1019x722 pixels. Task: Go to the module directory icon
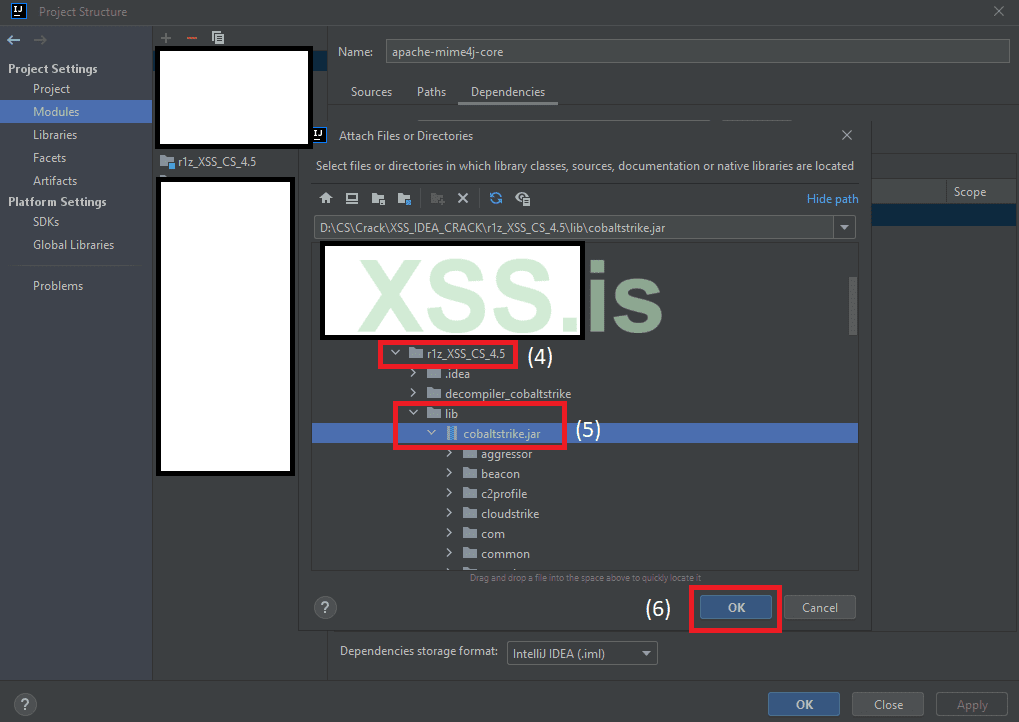[x=404, y=198]
